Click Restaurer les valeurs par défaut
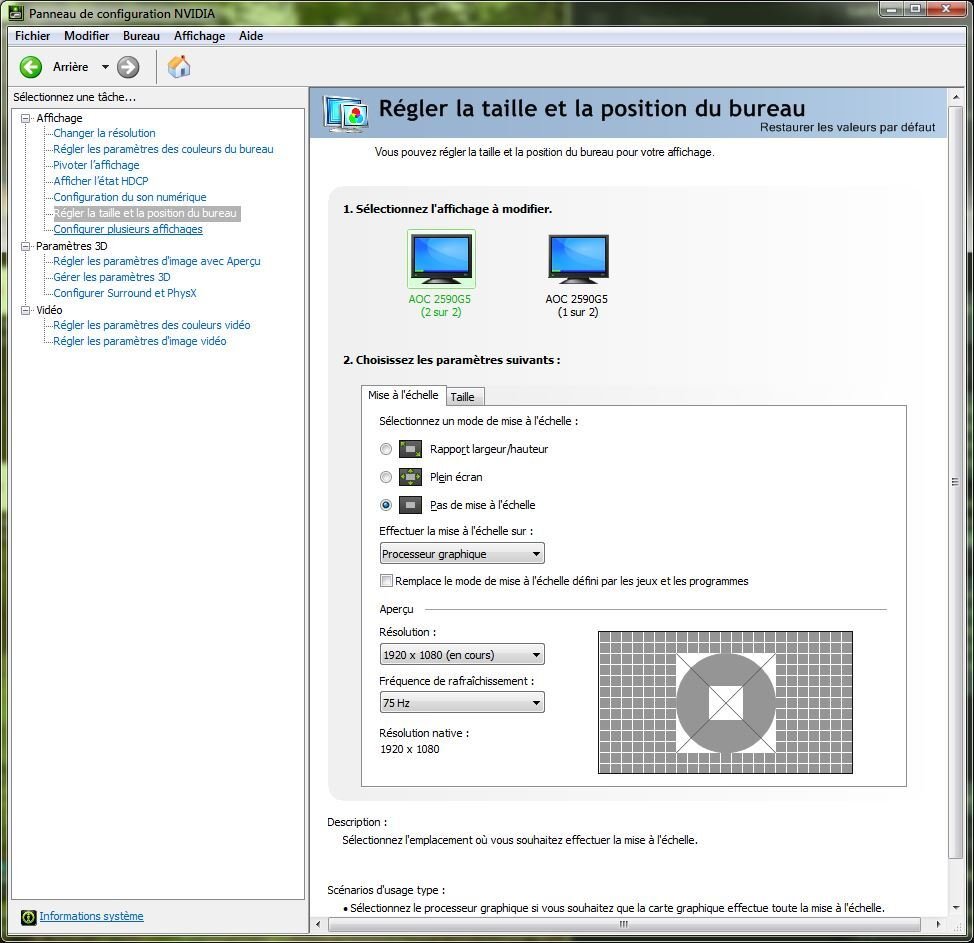This screenshot has width=974, height=943. (x=847, y=127)
